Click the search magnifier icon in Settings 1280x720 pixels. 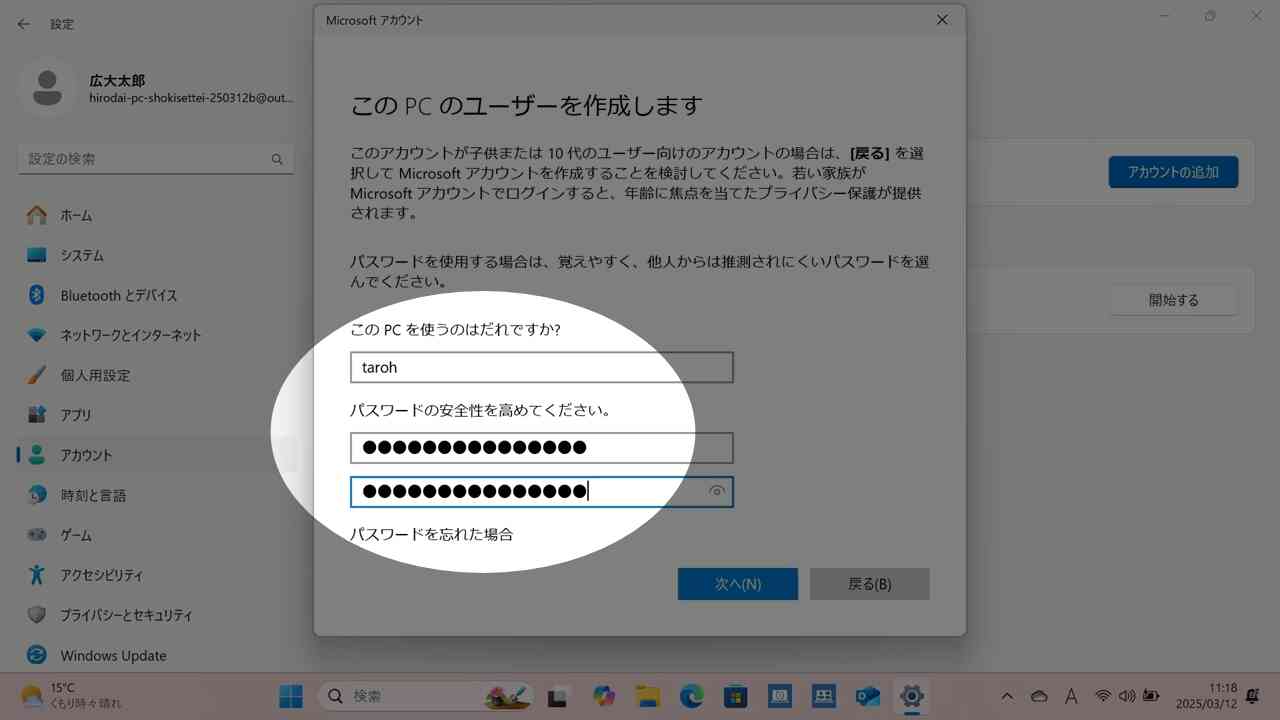click(277, 159)
